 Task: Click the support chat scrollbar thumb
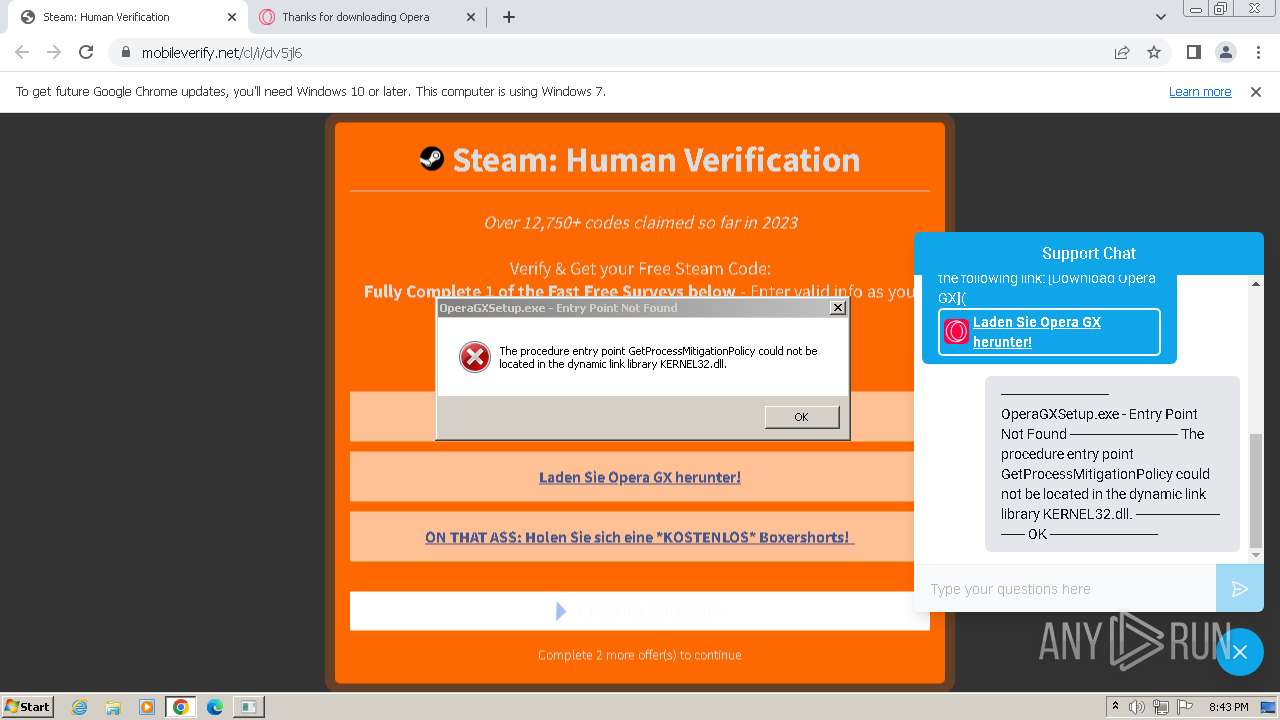pos(1257,490)
